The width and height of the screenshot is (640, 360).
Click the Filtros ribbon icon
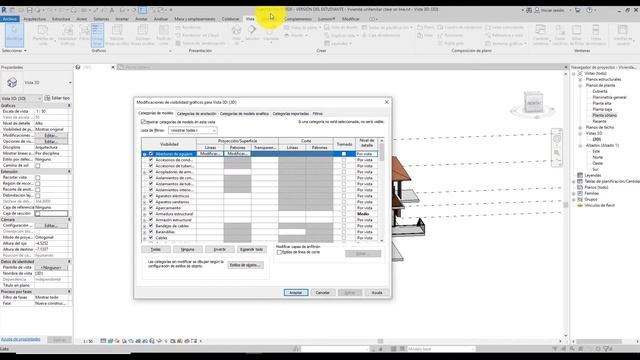[x=84, y=33]
